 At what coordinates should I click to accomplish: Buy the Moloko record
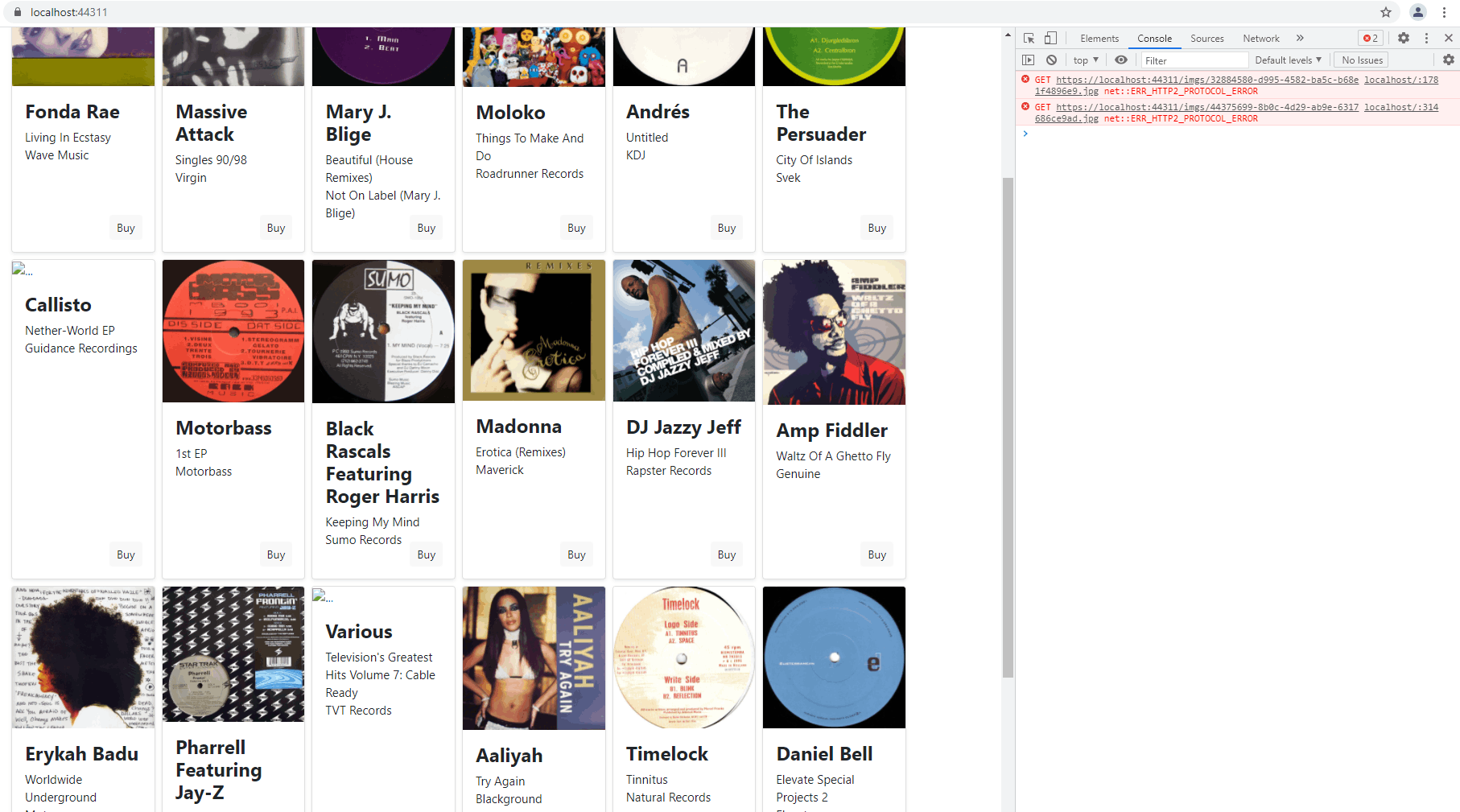[576, 228]
